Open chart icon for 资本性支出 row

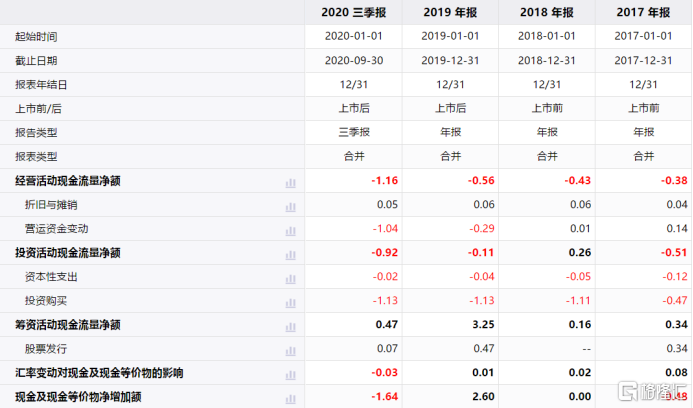coord(290,279)
